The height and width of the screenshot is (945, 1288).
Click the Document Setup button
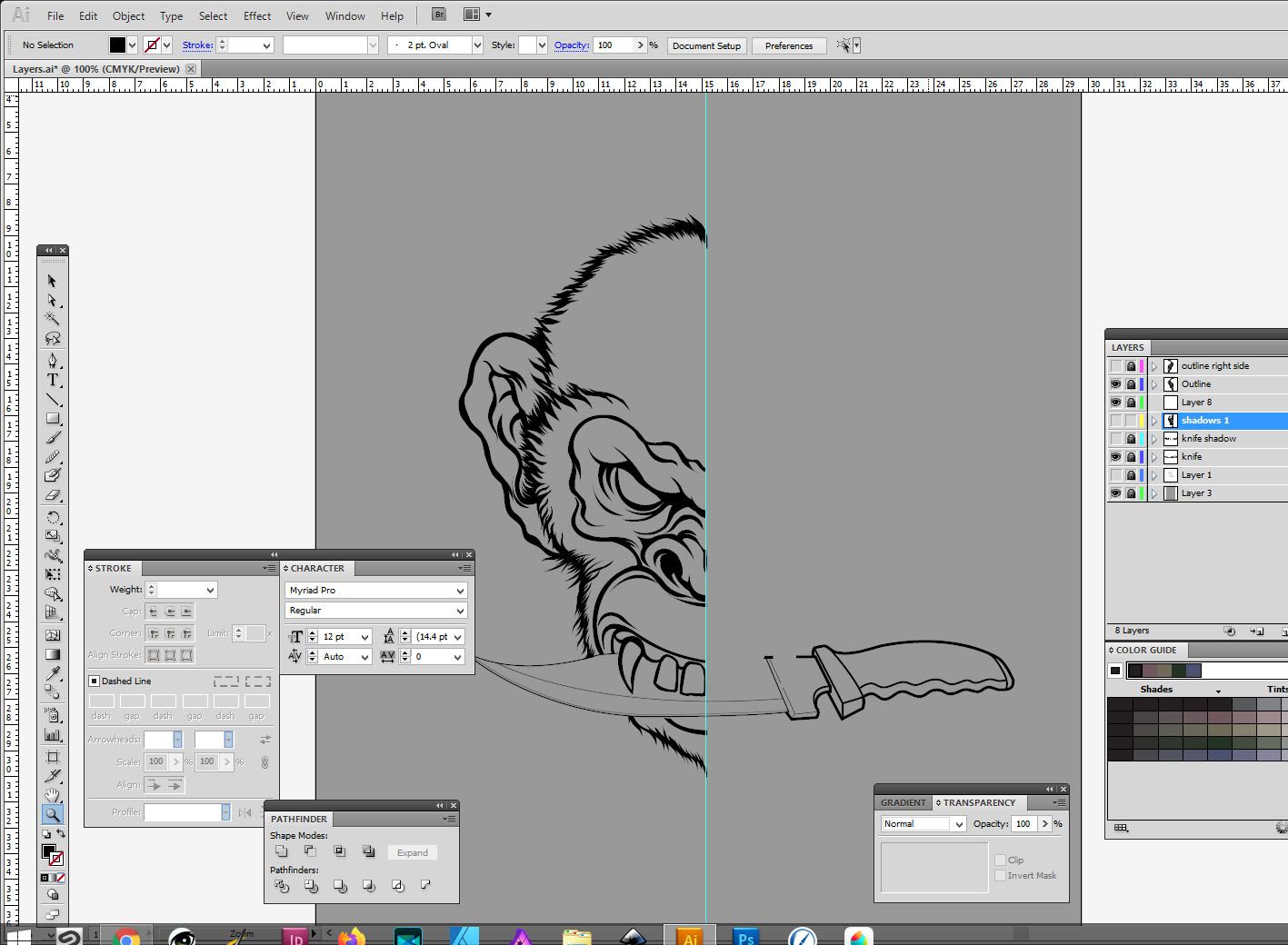(706, 45)
